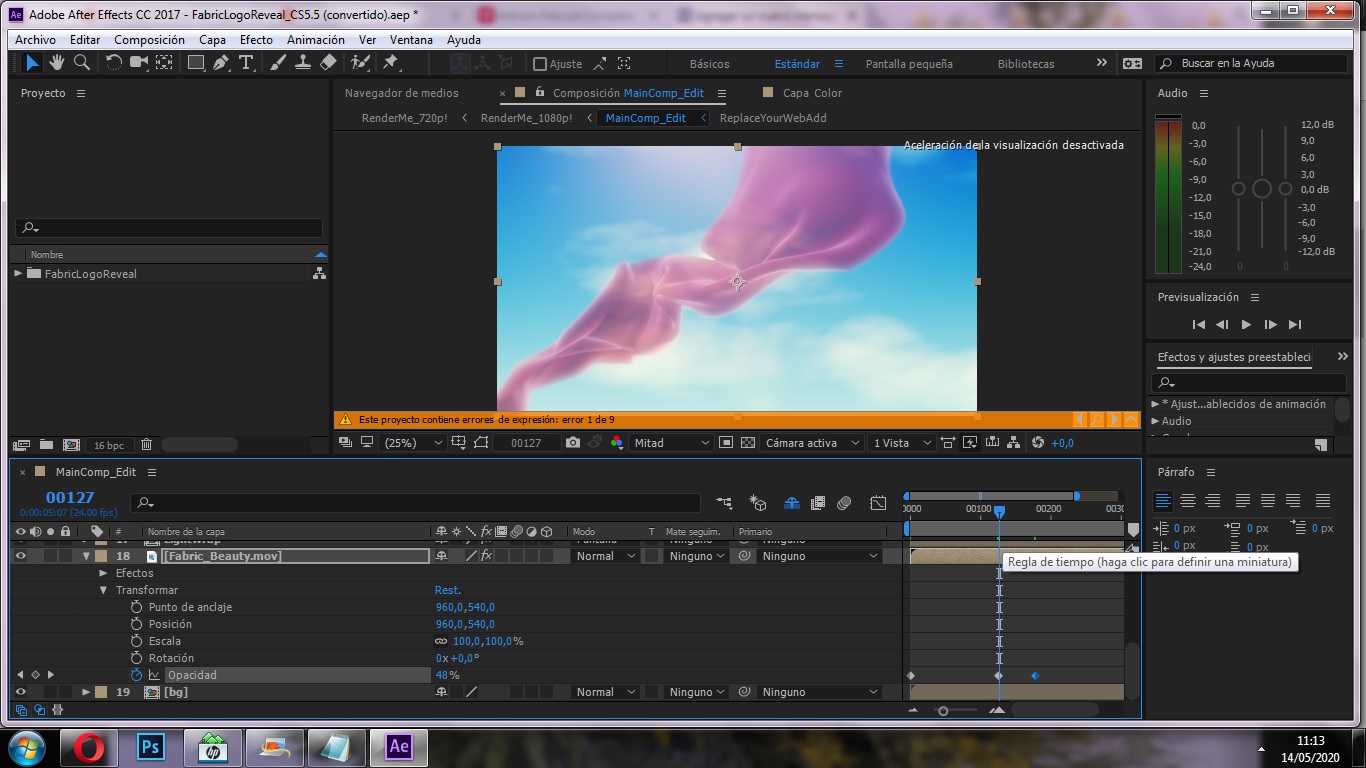Collapse the Transformar group
Viewport: 1366px width, 768px height.
click(103, 590)
